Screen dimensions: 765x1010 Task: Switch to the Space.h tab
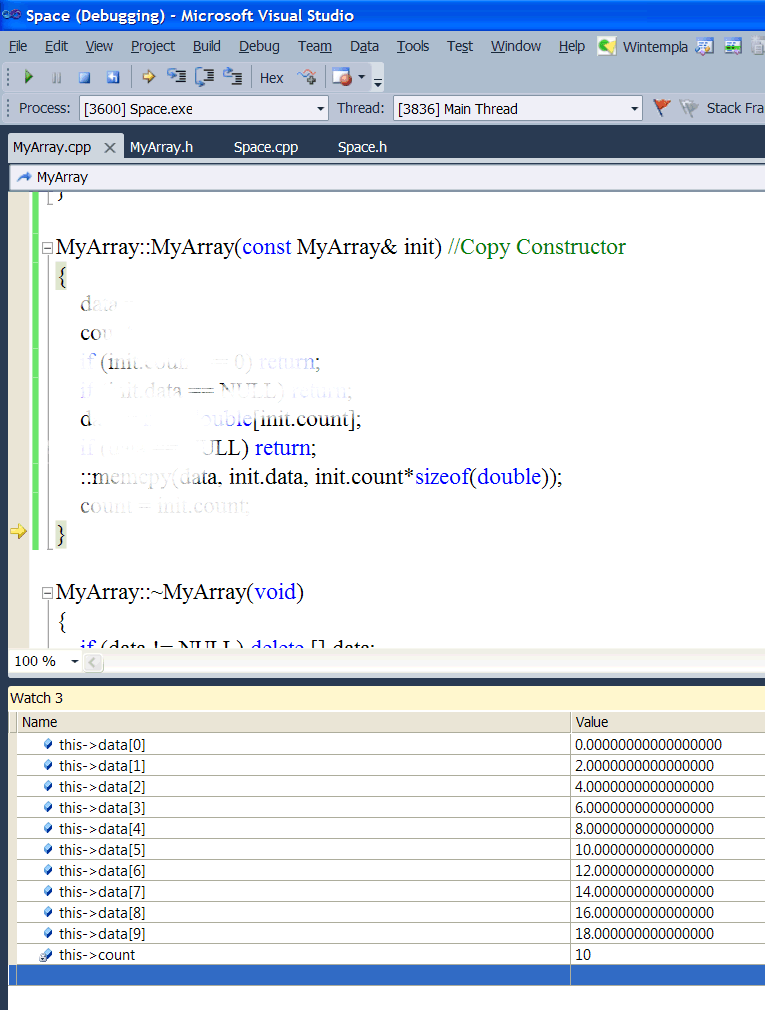click(x=363, y=147)
